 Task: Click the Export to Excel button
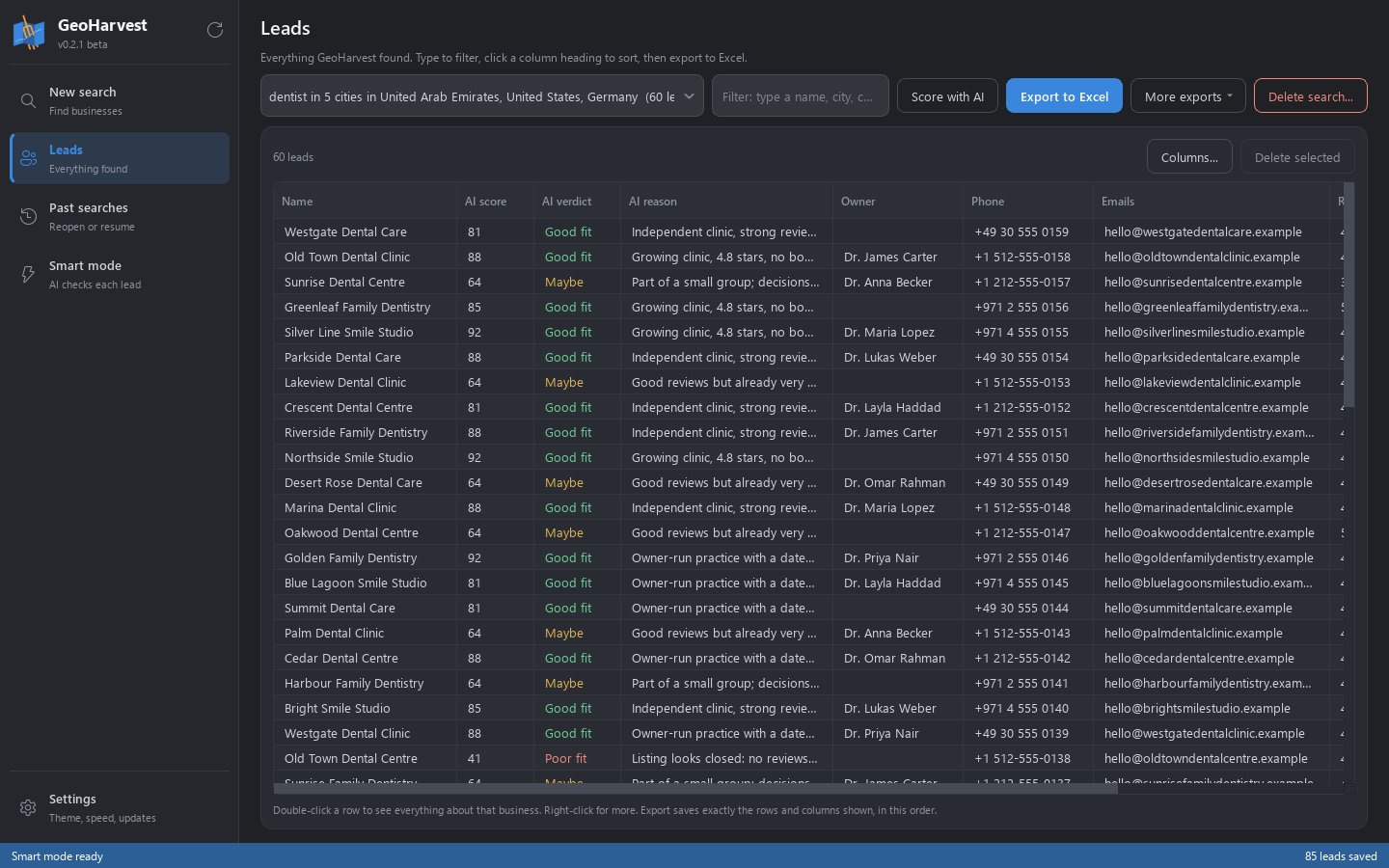click(x=1064, y=96)
